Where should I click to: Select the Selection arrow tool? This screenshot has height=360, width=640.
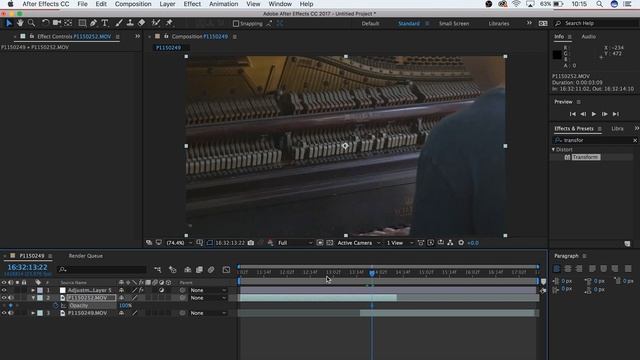9,23
